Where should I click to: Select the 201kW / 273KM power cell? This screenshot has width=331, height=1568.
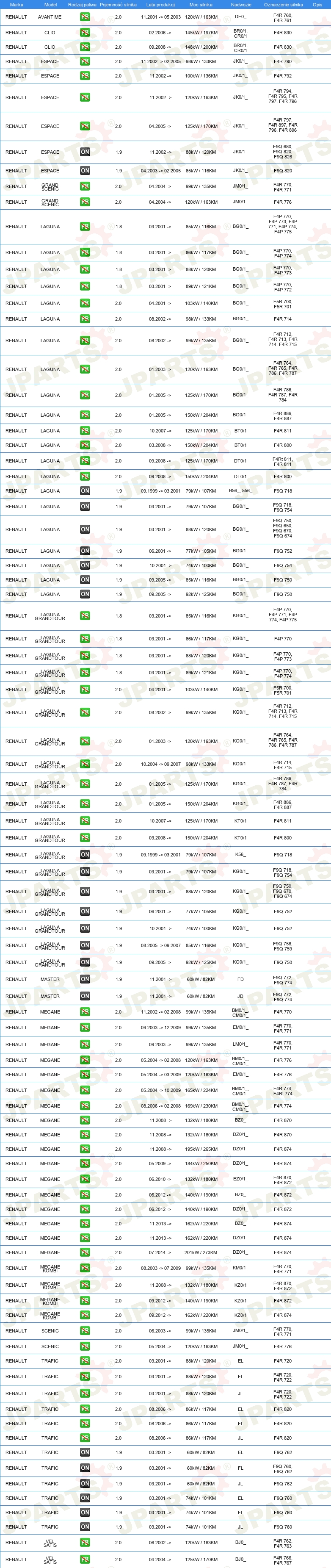tap(201, 1253)
